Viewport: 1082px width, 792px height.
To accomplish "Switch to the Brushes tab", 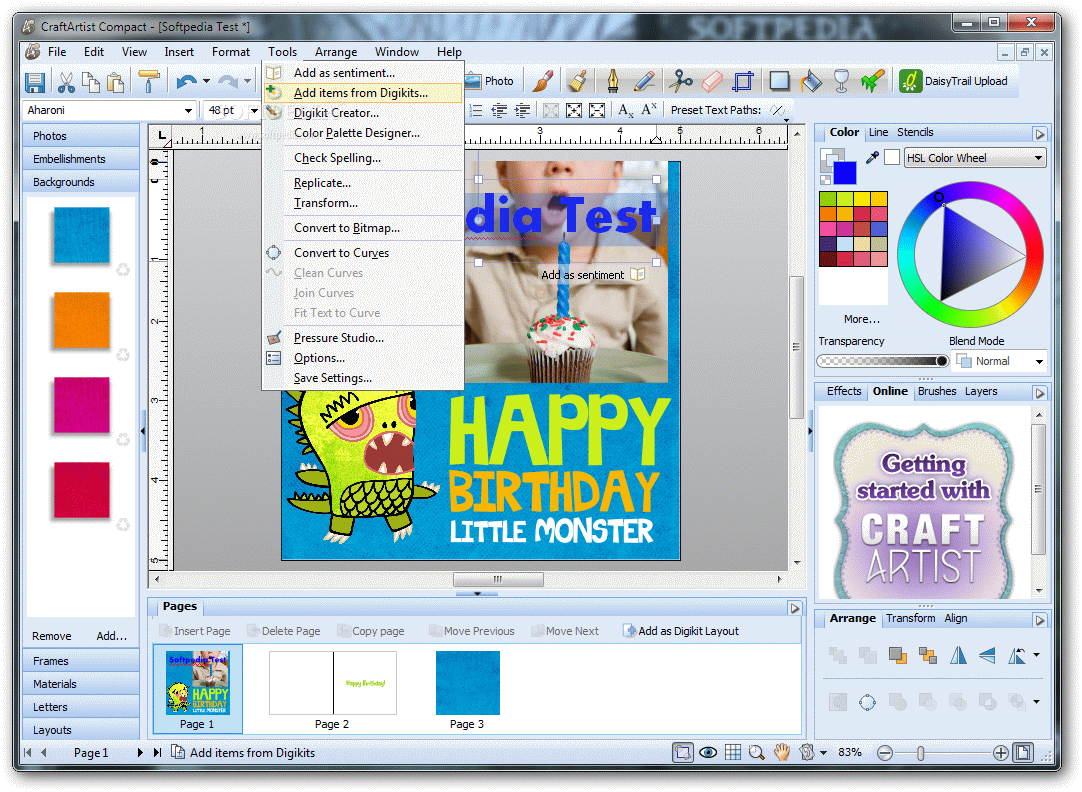I will click(x=936, y=391).
